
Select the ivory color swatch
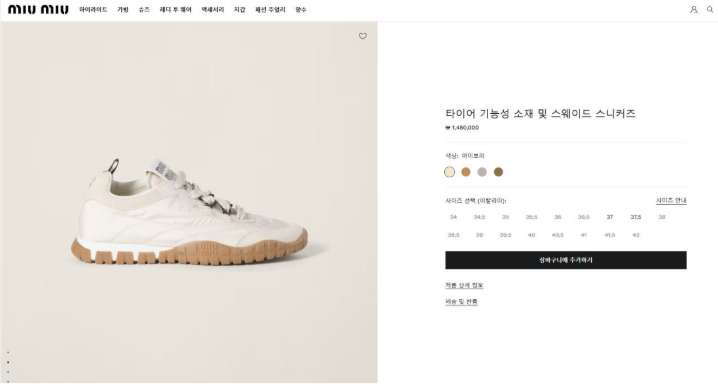(x=450, y=172)
